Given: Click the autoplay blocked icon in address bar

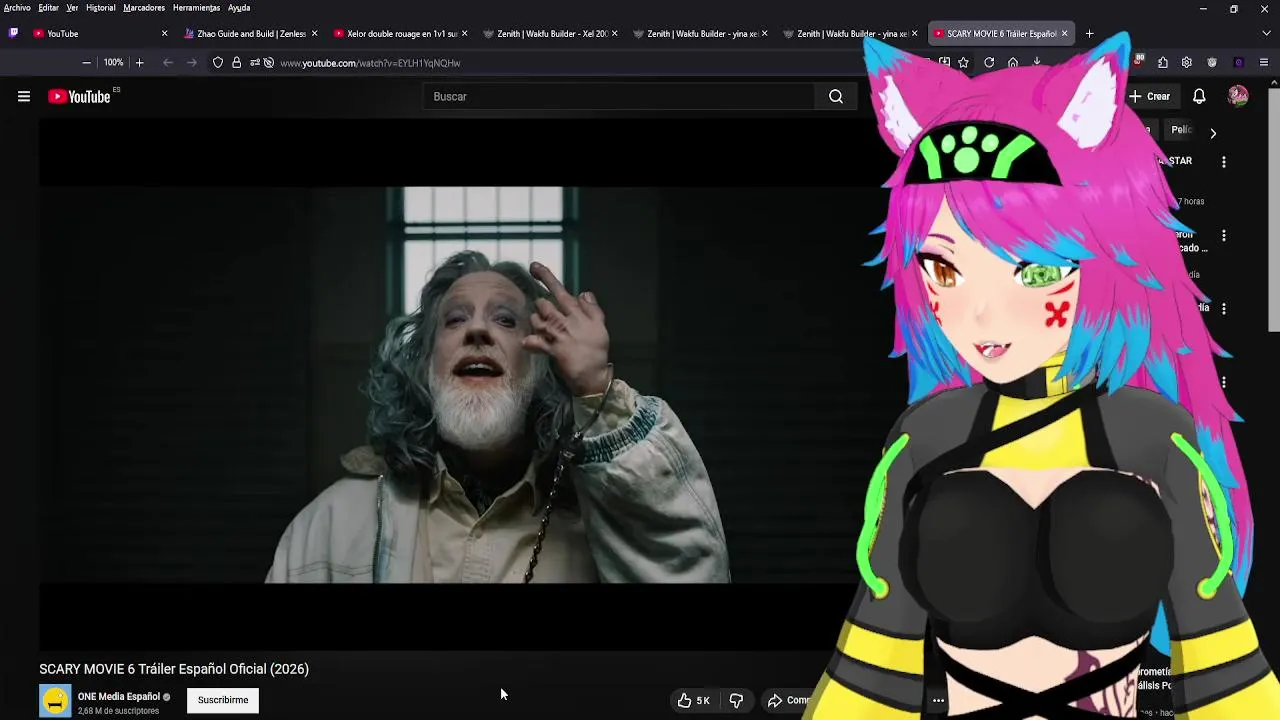Looking at the screenshot, I should point(269,63).
